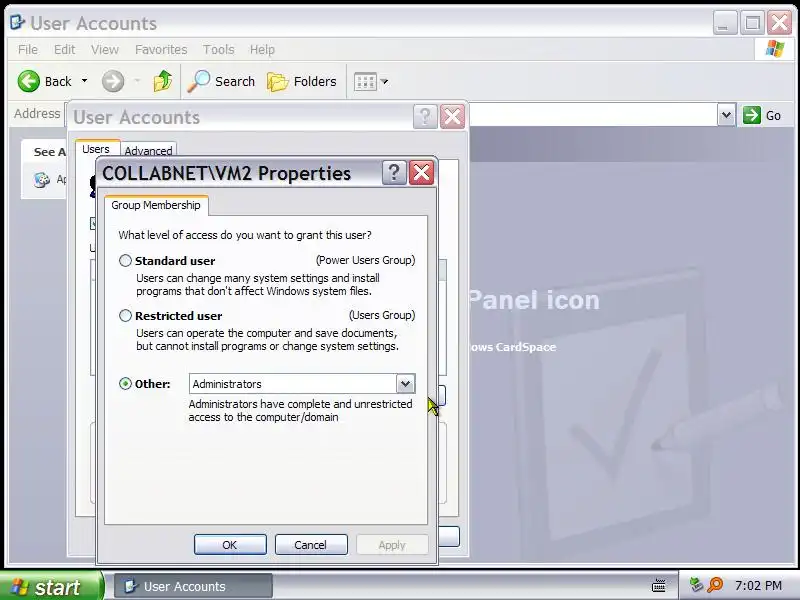
Task: Toggle the Folders pane button
Action: click(302, 81)
